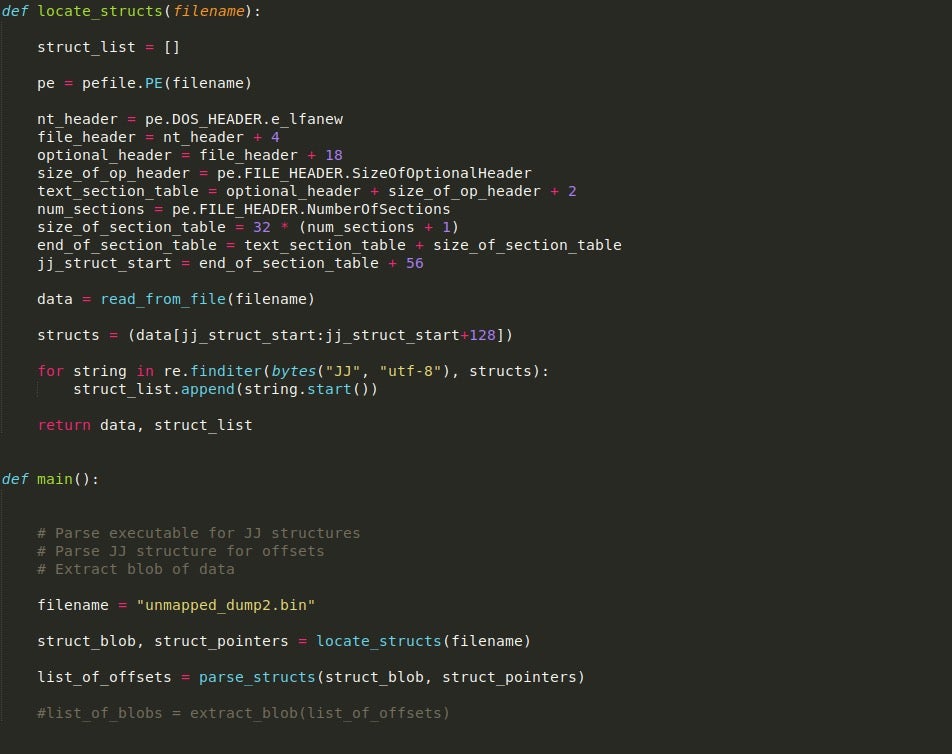Click the number 4 in the file_header assignment
Screen dimensions: 952x754
pyautogui.click(x=275, y=137)
